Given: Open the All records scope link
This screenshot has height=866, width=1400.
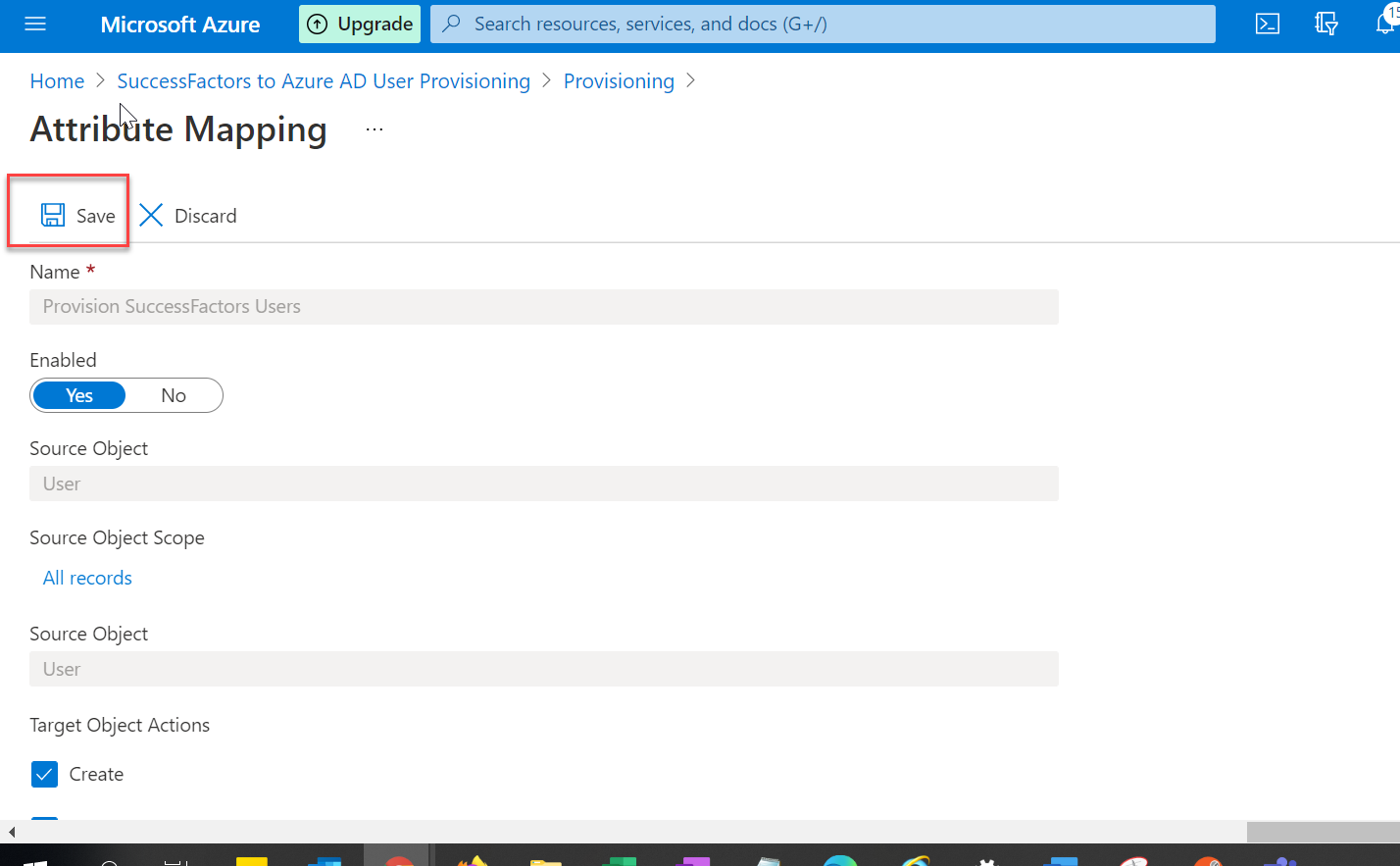Looking at the screenshot, I should tap(87, 578).
